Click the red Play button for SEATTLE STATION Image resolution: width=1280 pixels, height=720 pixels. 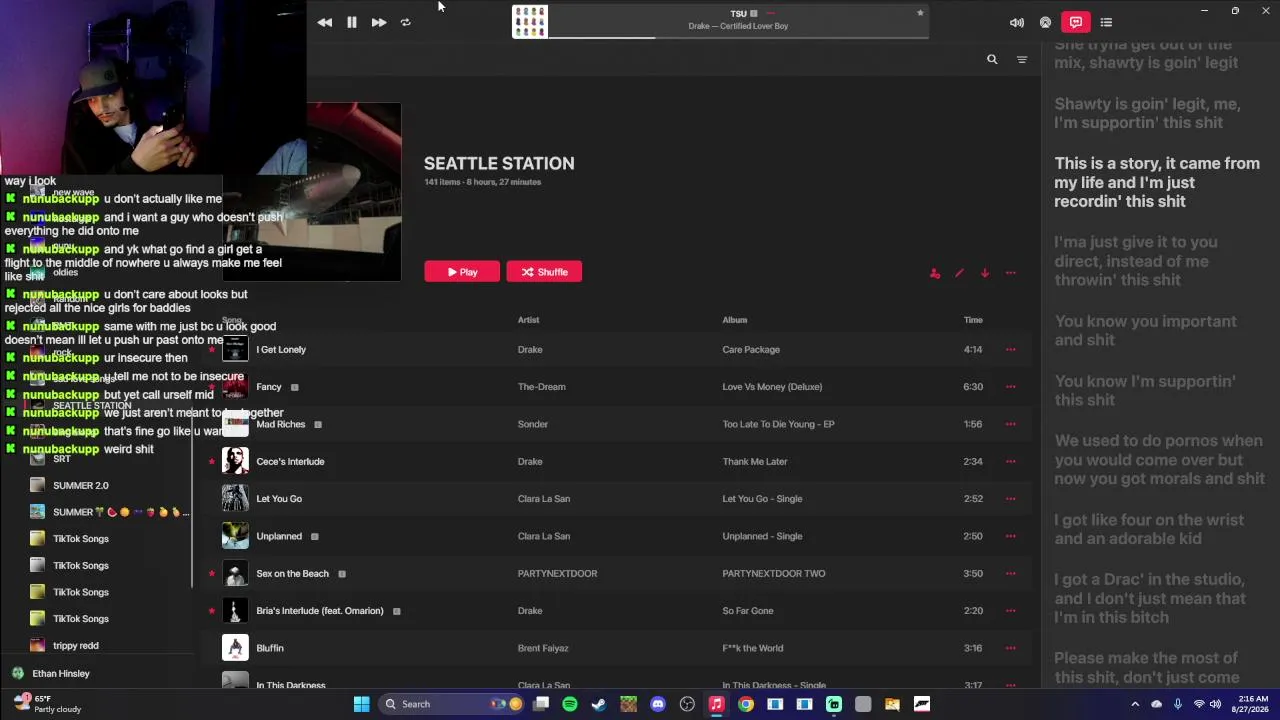point(462,272)
